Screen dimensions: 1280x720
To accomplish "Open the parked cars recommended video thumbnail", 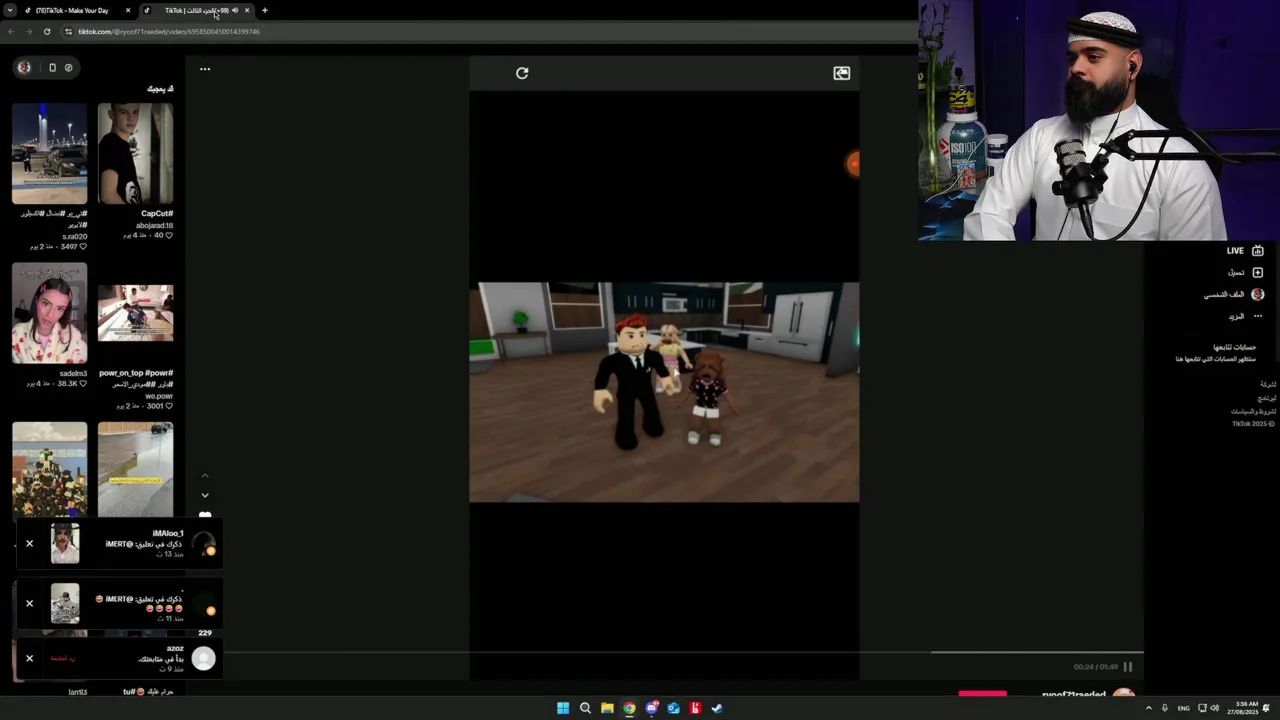I will tap(50, 153).
